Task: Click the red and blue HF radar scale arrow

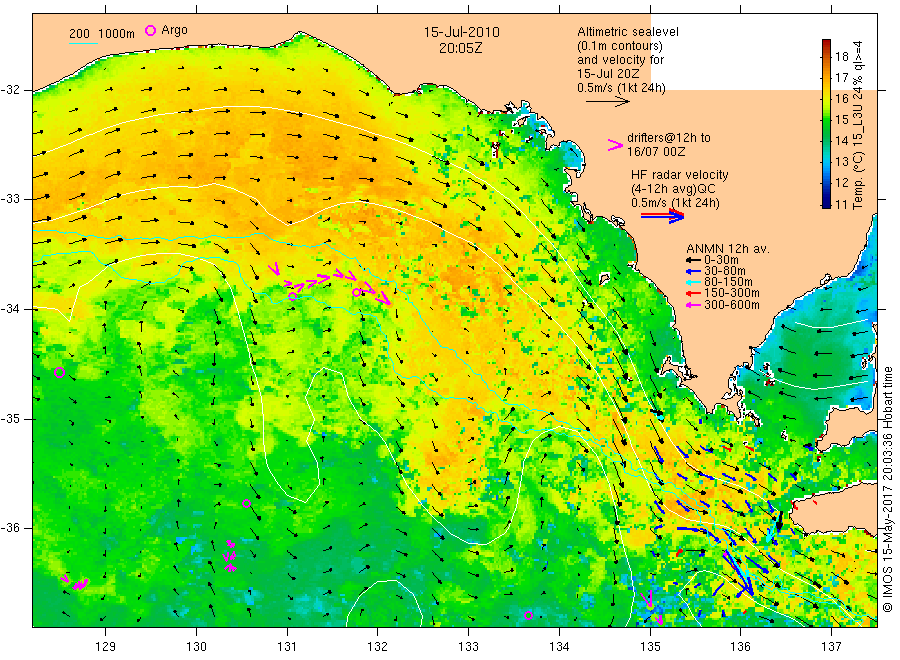Action: coord(662,216)
